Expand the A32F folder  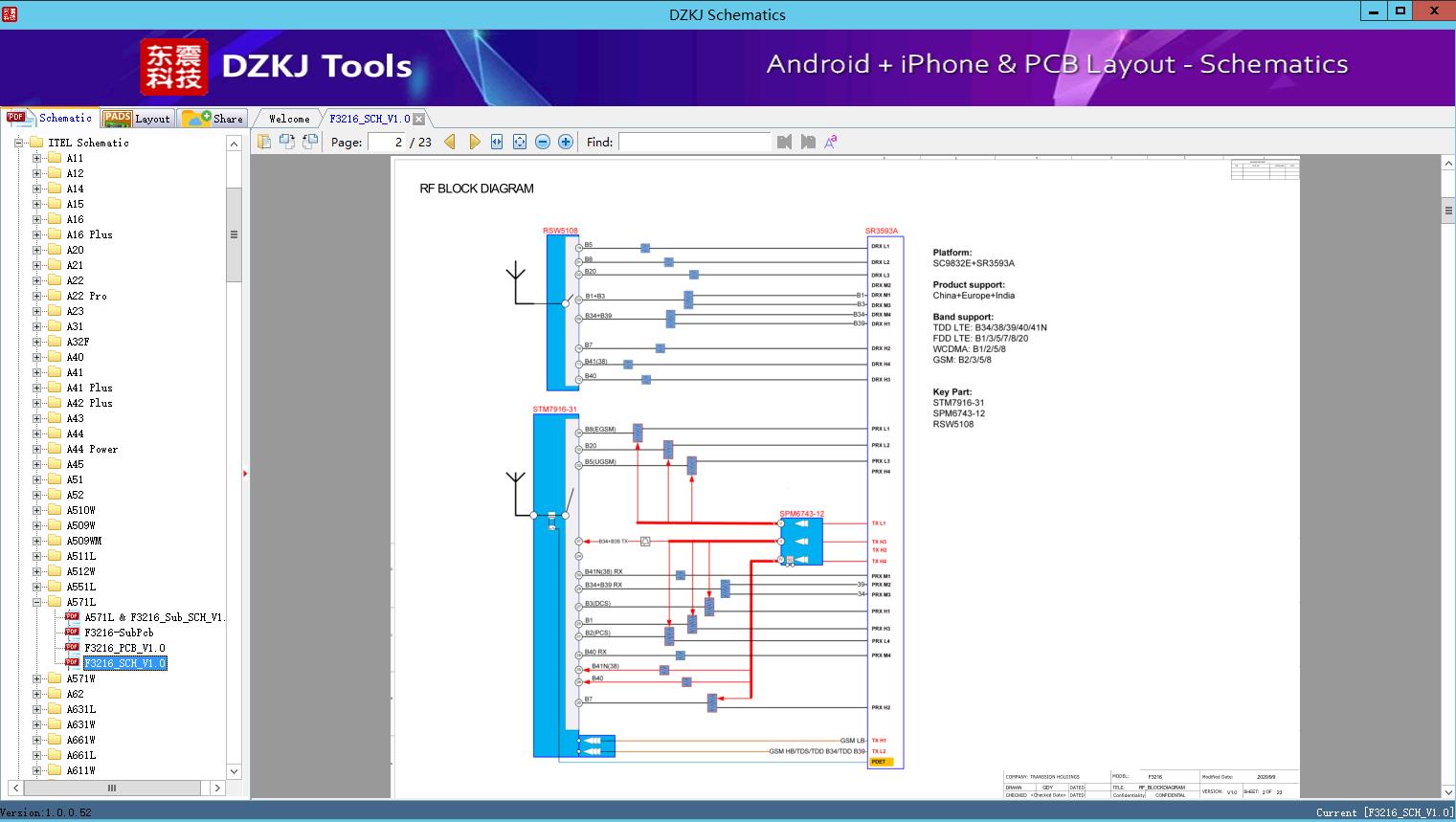pyautogui.click(x=36, y=342)
